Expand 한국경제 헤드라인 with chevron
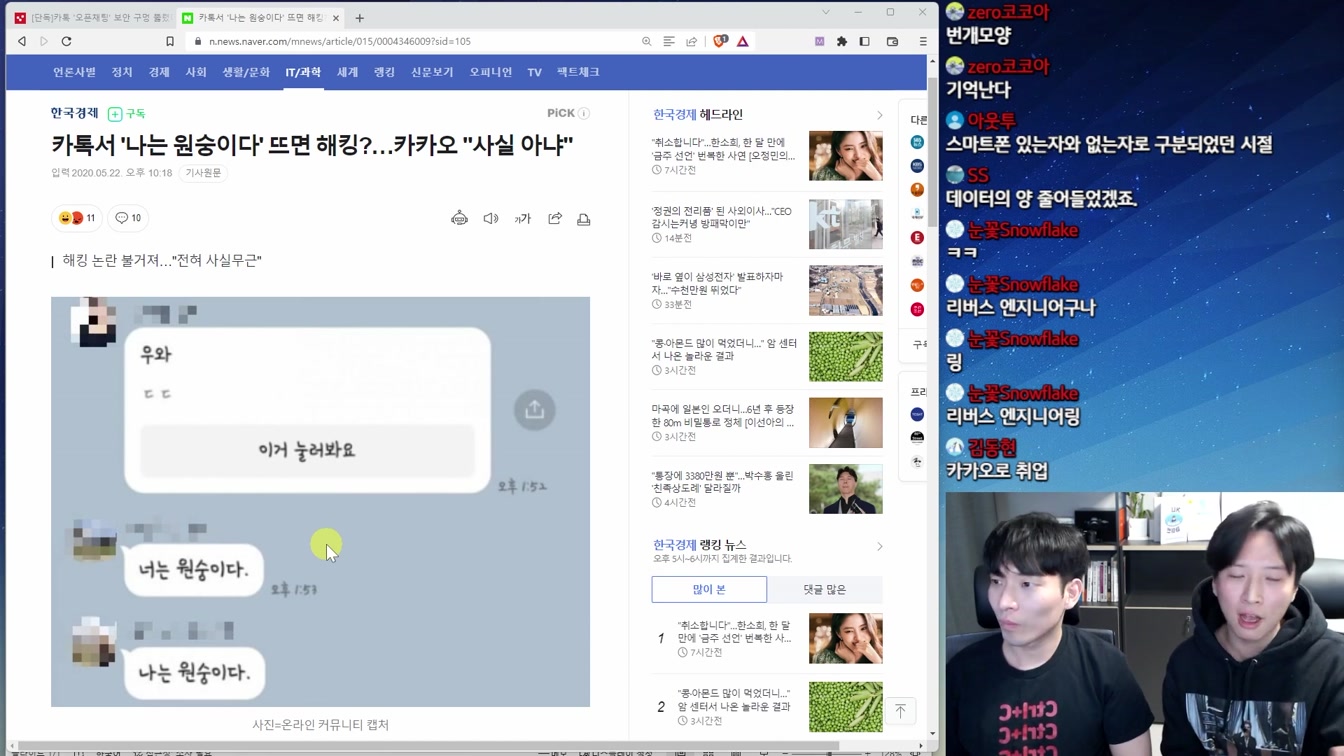The image size is (1344, 756). click(x=879, y=115)
